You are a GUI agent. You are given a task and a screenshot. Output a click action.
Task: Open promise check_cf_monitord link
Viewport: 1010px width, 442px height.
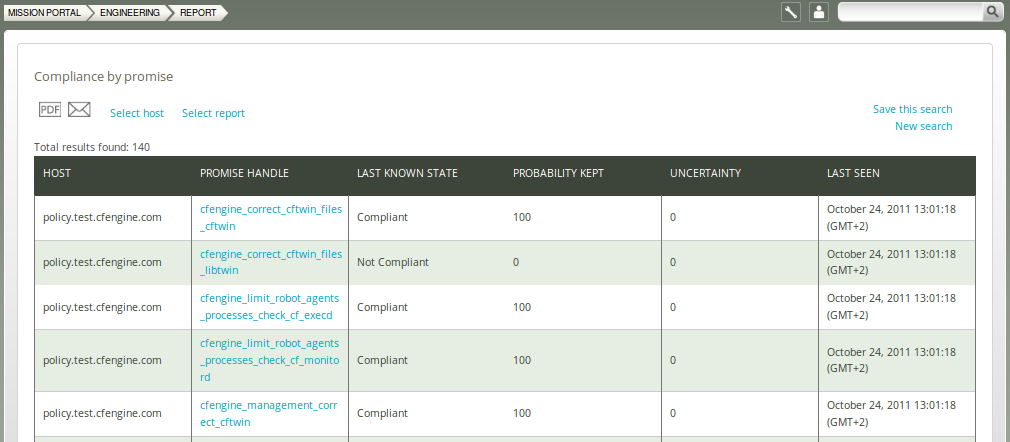pos(269,360)
